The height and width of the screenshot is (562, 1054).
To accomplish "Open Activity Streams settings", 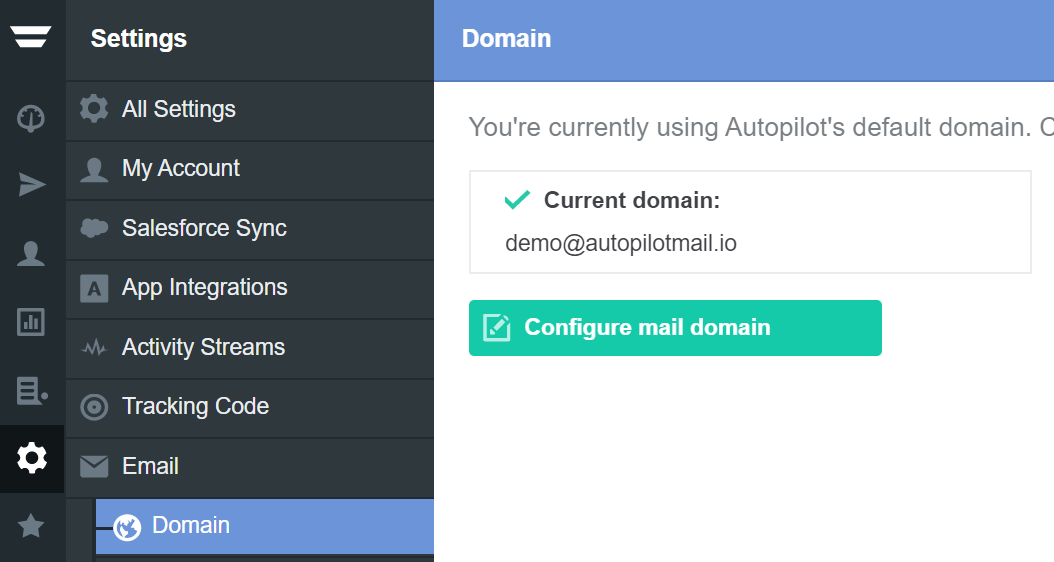I will point(203,347).
